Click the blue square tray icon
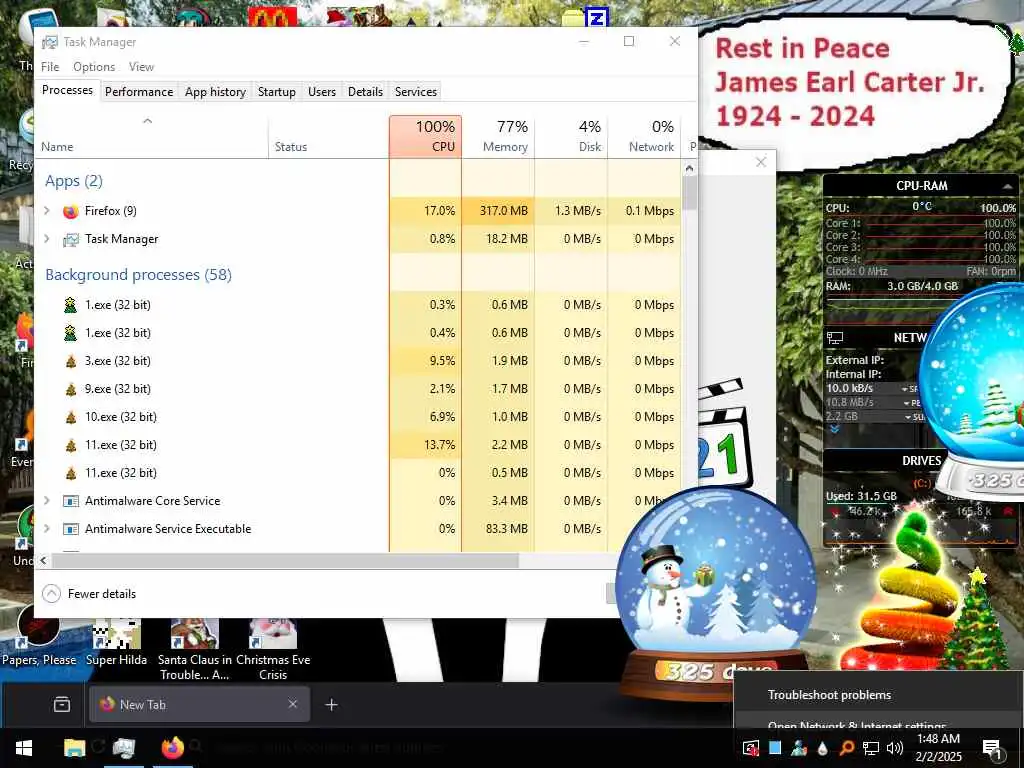 point(775,748)
